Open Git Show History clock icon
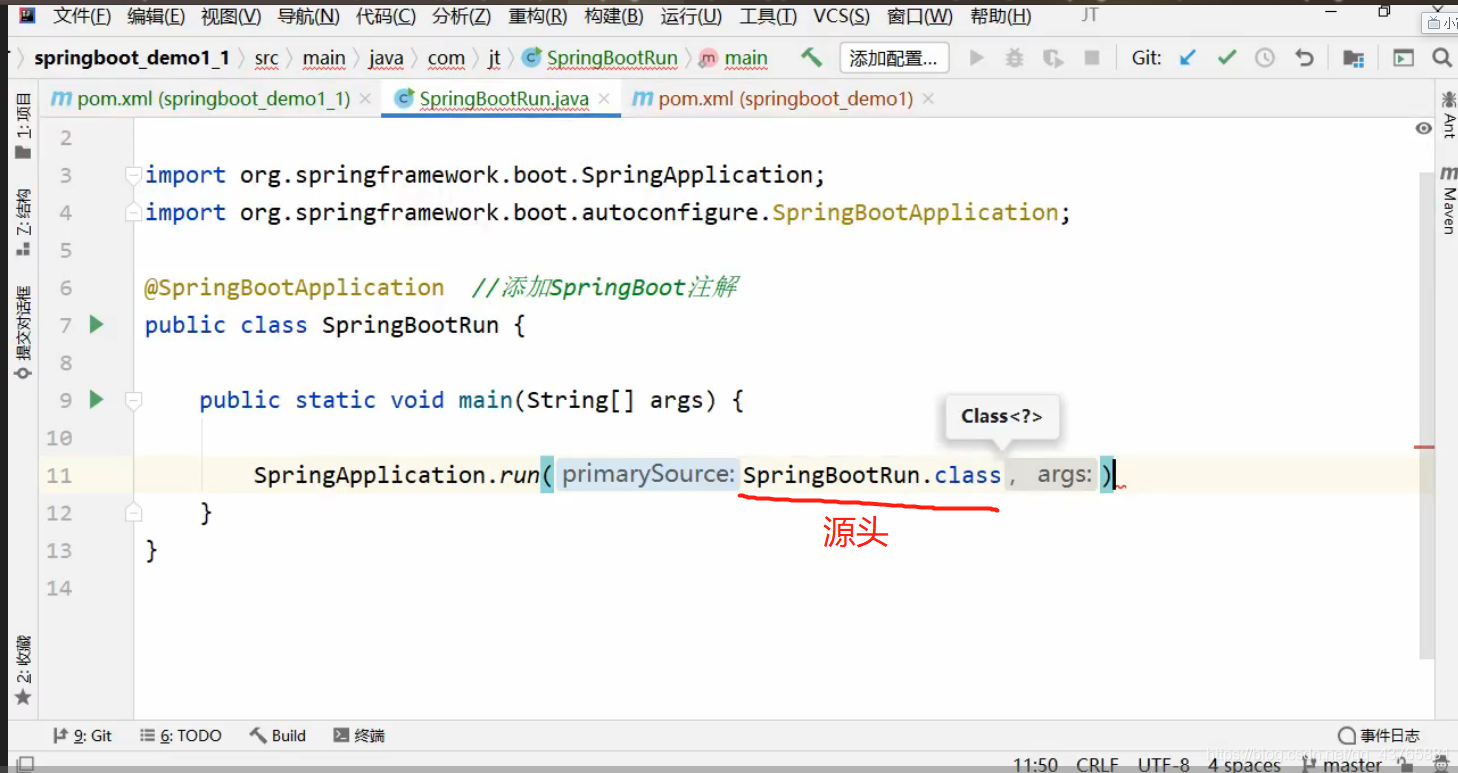The width and height of the screenshot is (1458, 773). 1265,58
